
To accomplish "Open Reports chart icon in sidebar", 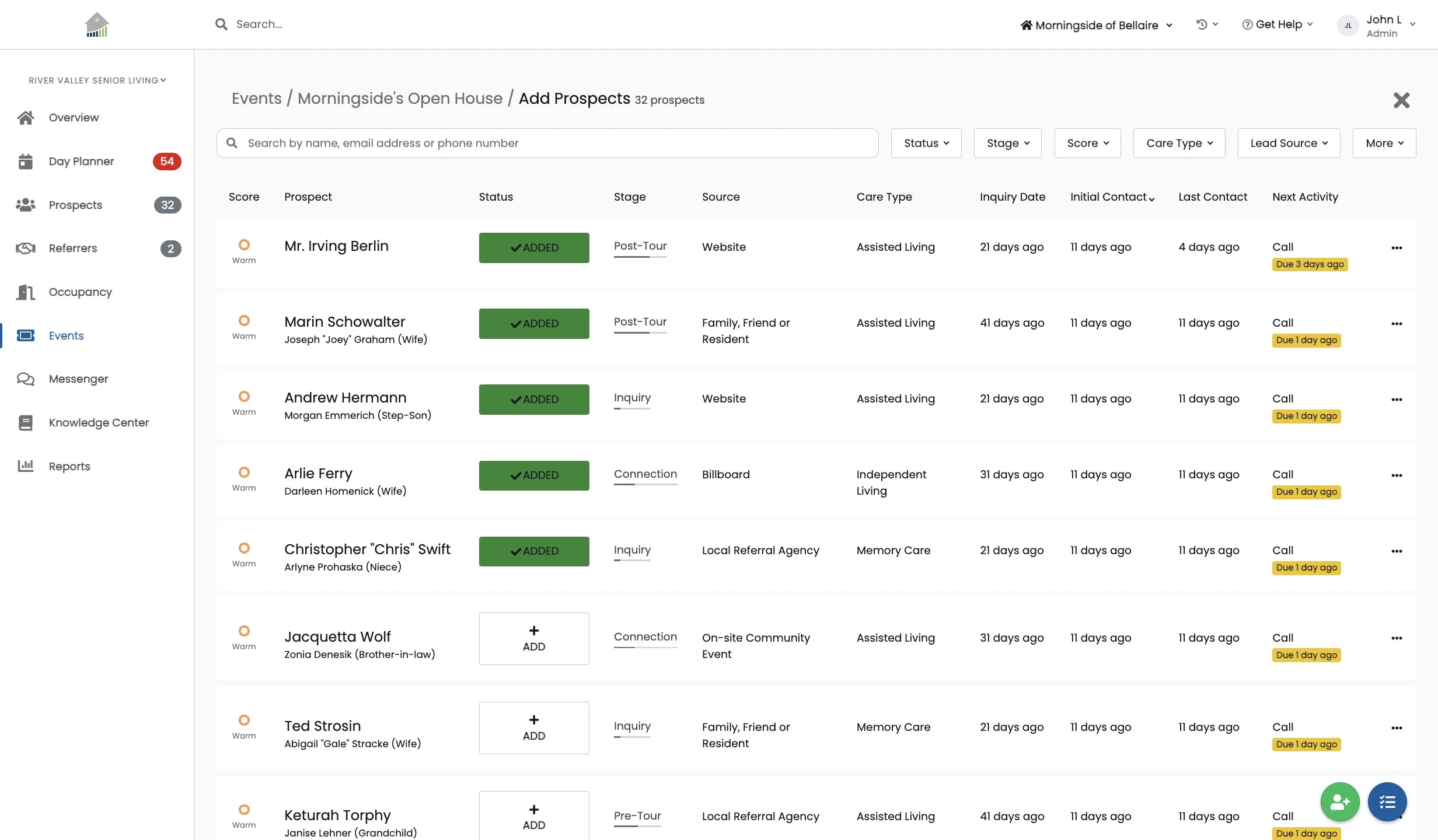I will point(26,466).
